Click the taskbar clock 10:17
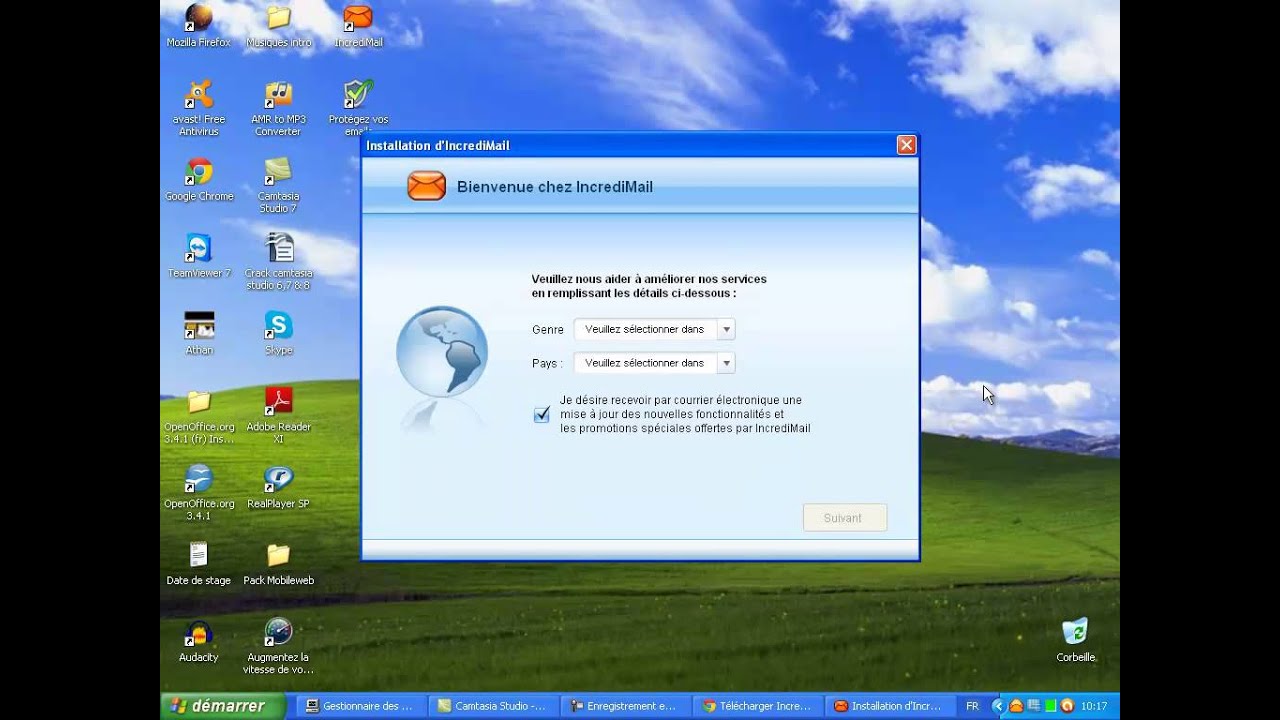 [x=1094, y=706]
